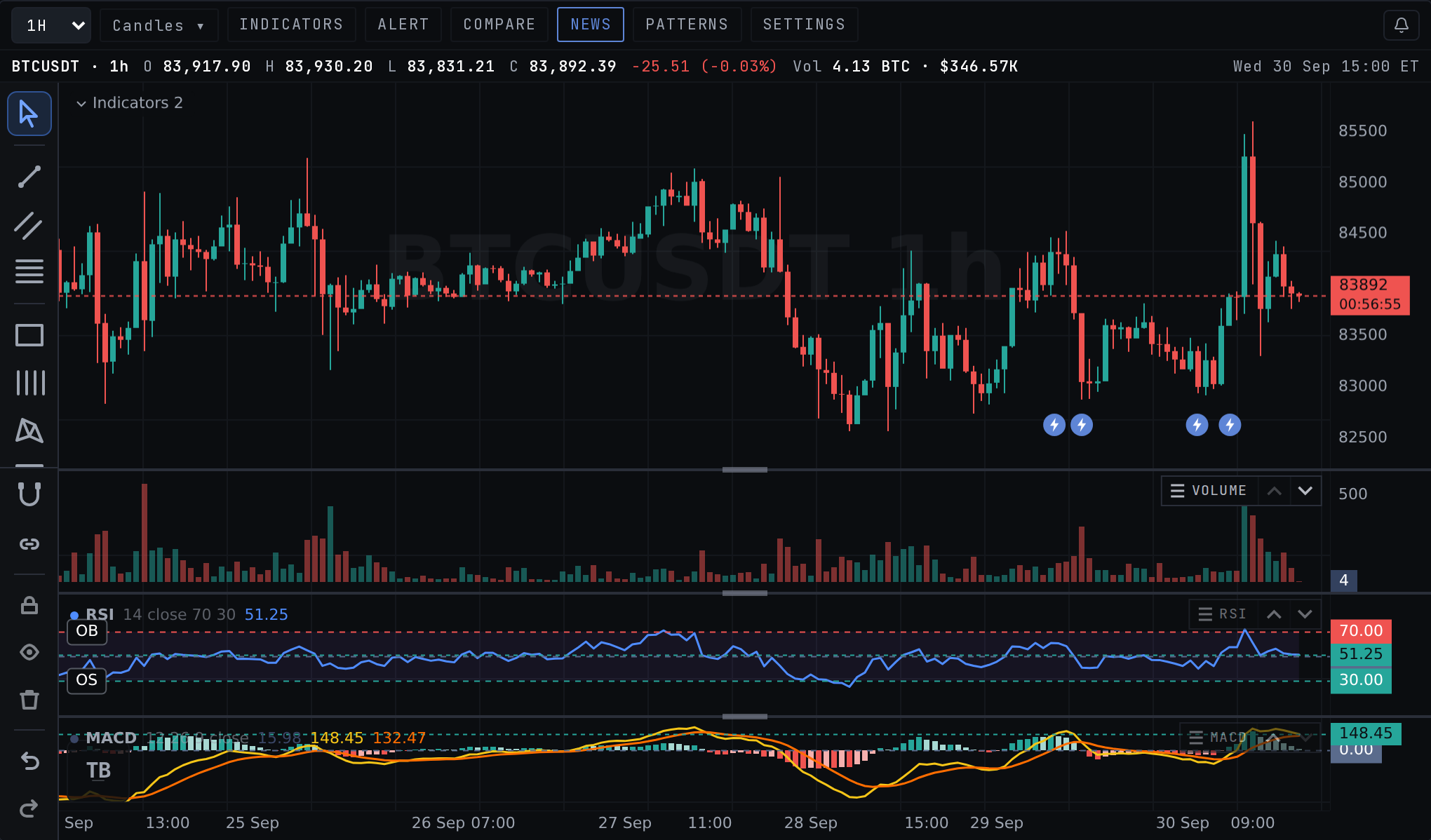Open the NEWS tab
Image resolution: width=1431 pixels, height=840 pixels.
pos(591,25)
